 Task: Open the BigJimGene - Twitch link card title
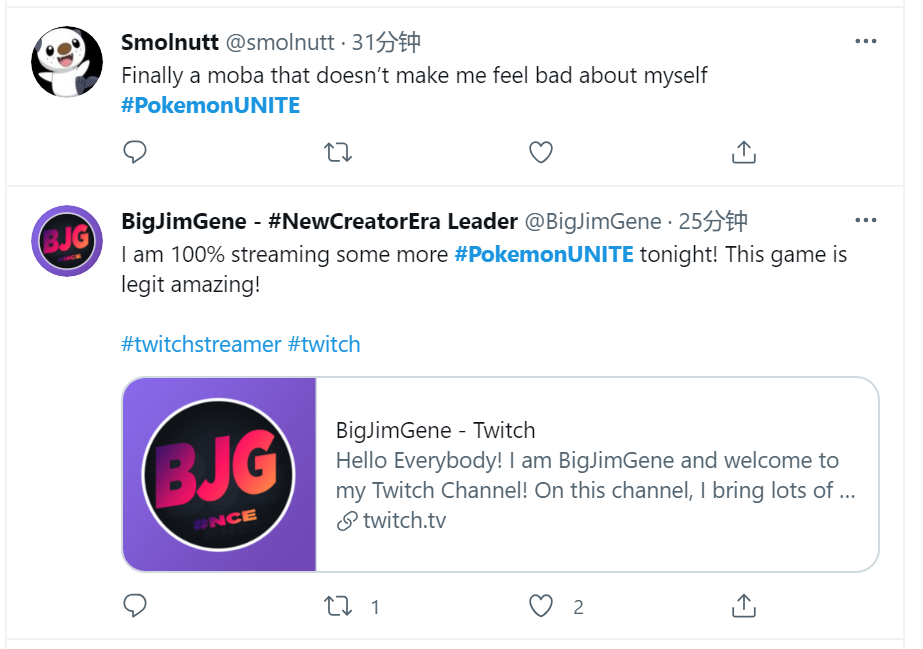(x=435, y=430)
